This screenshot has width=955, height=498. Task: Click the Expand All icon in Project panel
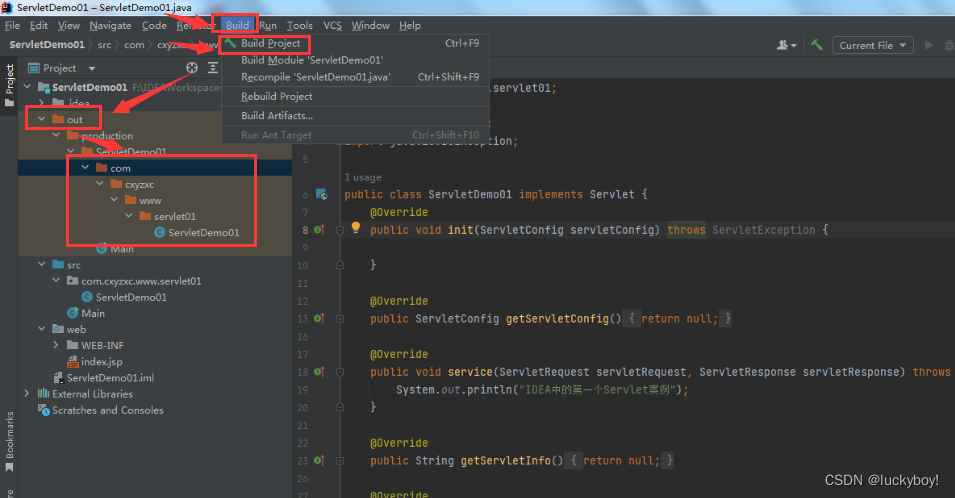[x=213, y=68]
